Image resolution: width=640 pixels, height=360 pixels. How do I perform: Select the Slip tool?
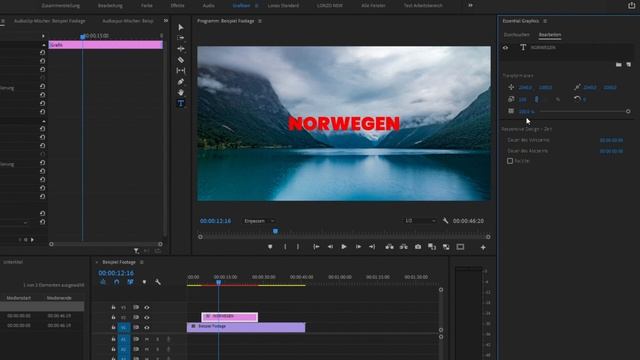pyautogui.click(x=181, y=71)
